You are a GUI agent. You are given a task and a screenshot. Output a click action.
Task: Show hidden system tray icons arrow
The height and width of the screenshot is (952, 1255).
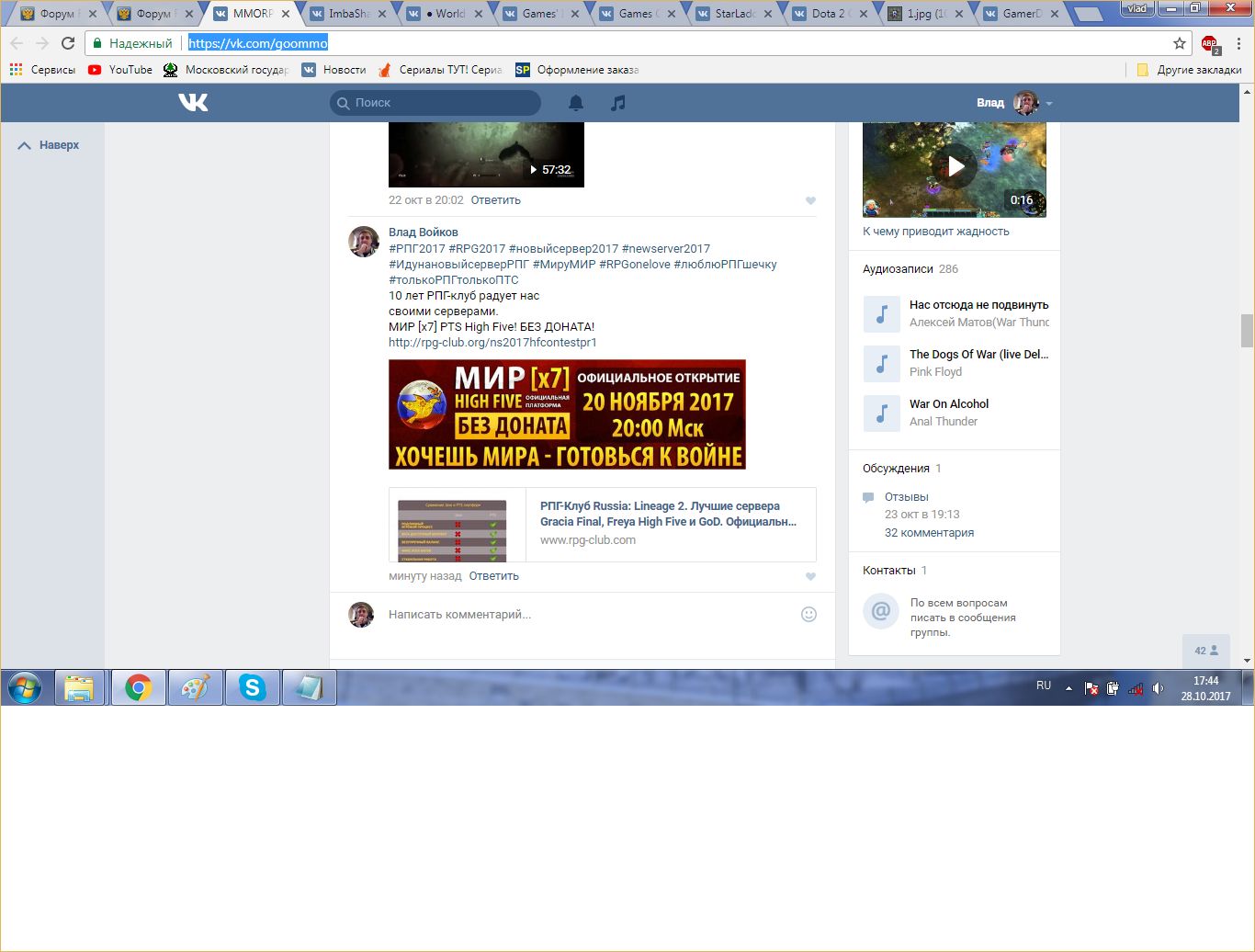click(x=1068, y=687)
